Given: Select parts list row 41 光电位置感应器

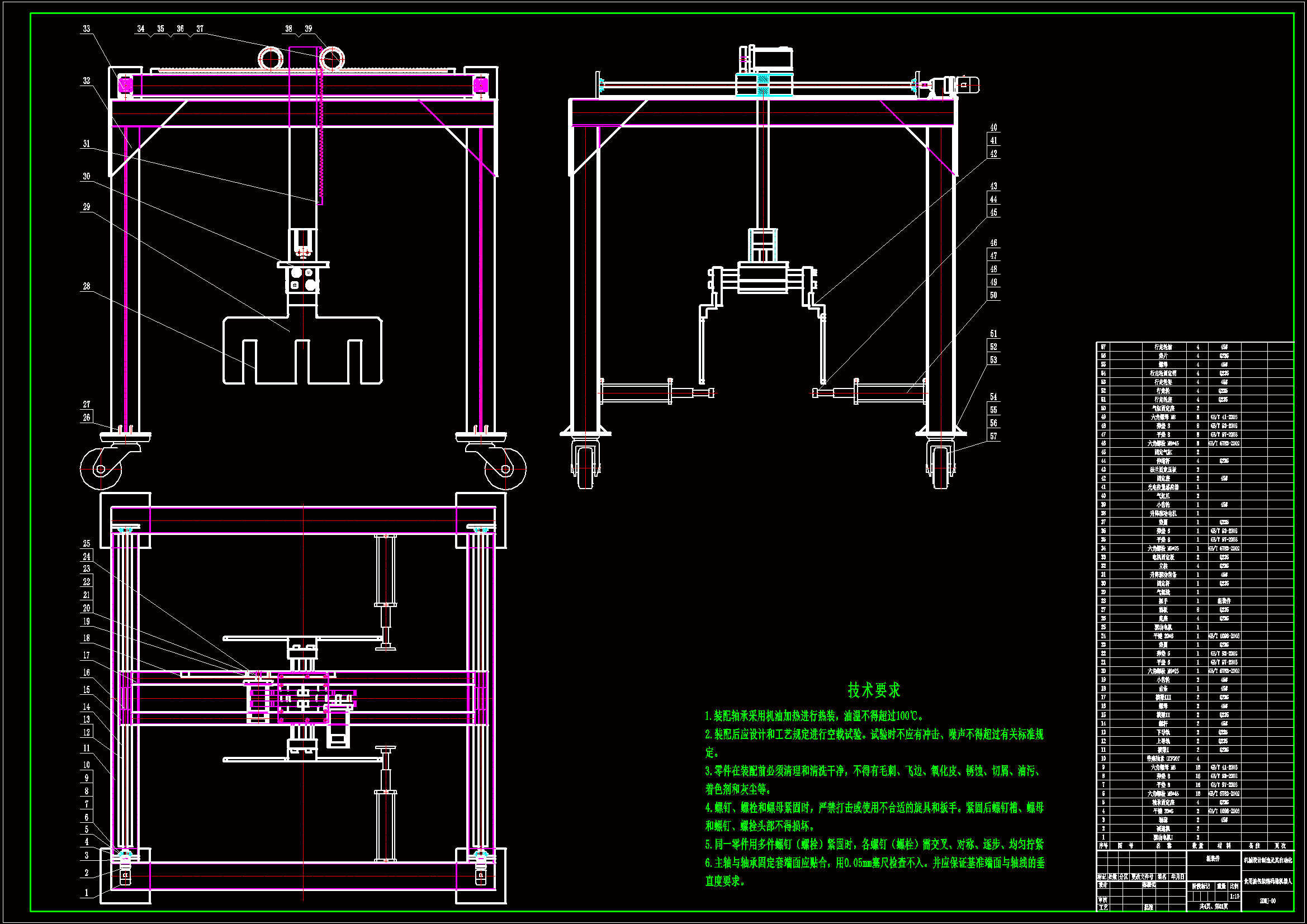Looking at the screenshot, I should (x=1163, y=487).
